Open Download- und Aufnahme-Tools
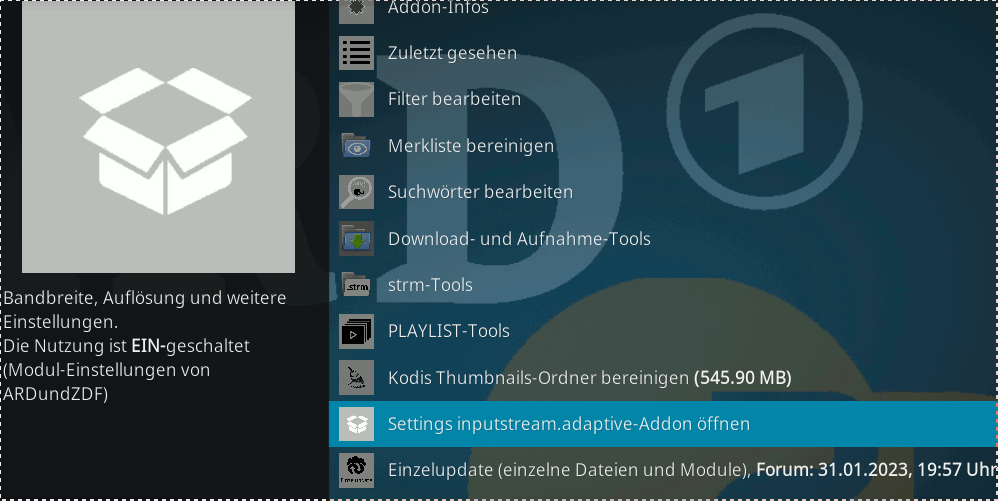The image size is (998, 501). coord(663,238)
